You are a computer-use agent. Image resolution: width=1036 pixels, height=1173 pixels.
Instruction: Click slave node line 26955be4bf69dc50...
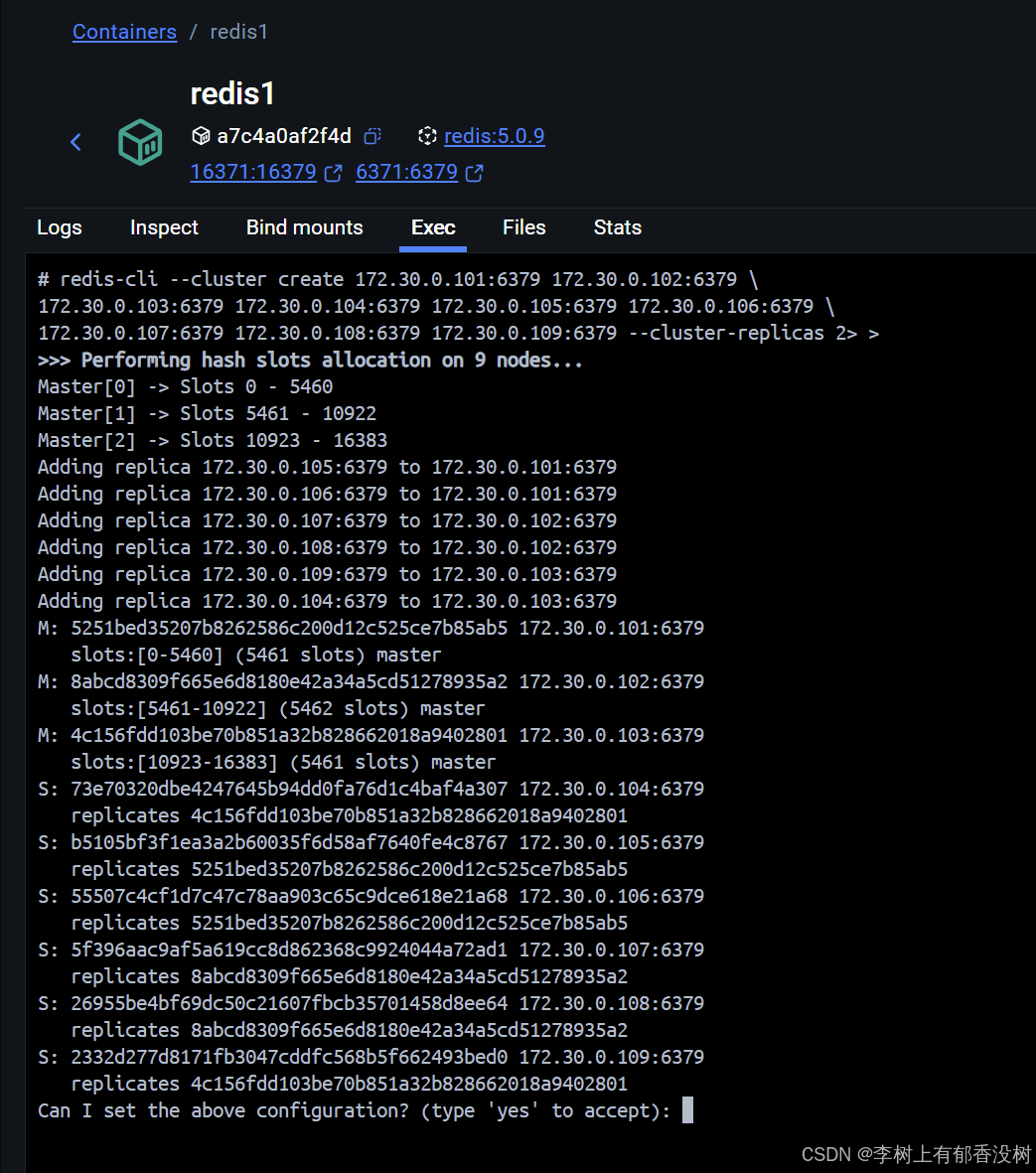tap(371, 1003)
